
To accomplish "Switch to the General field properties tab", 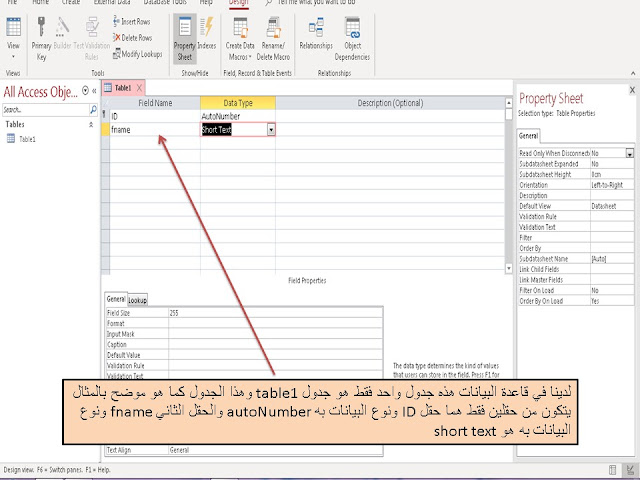I will [x=116, y=299].
